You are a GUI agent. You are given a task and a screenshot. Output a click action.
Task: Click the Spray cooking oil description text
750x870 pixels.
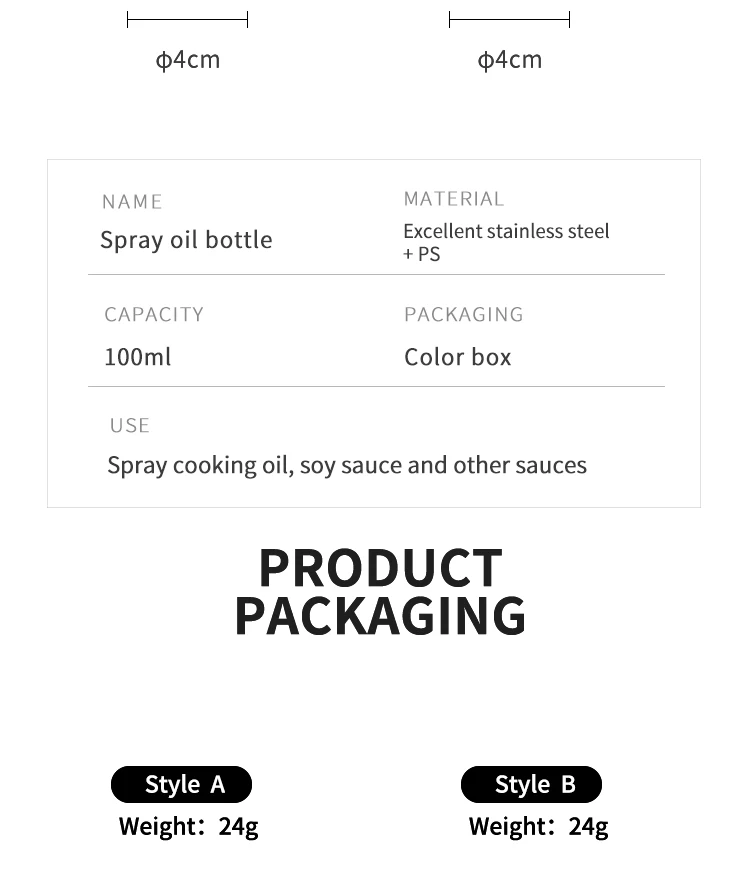click(x=347, y=466)
